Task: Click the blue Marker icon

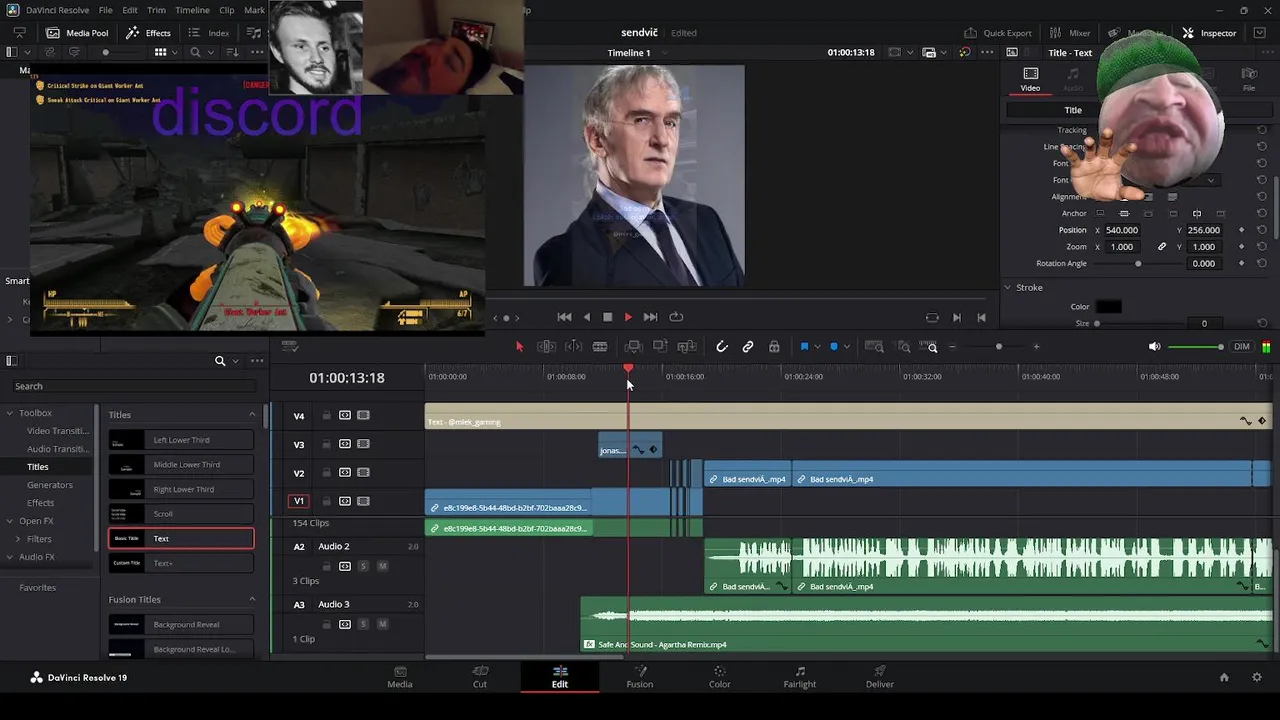Action: click(x=834, y=347)
